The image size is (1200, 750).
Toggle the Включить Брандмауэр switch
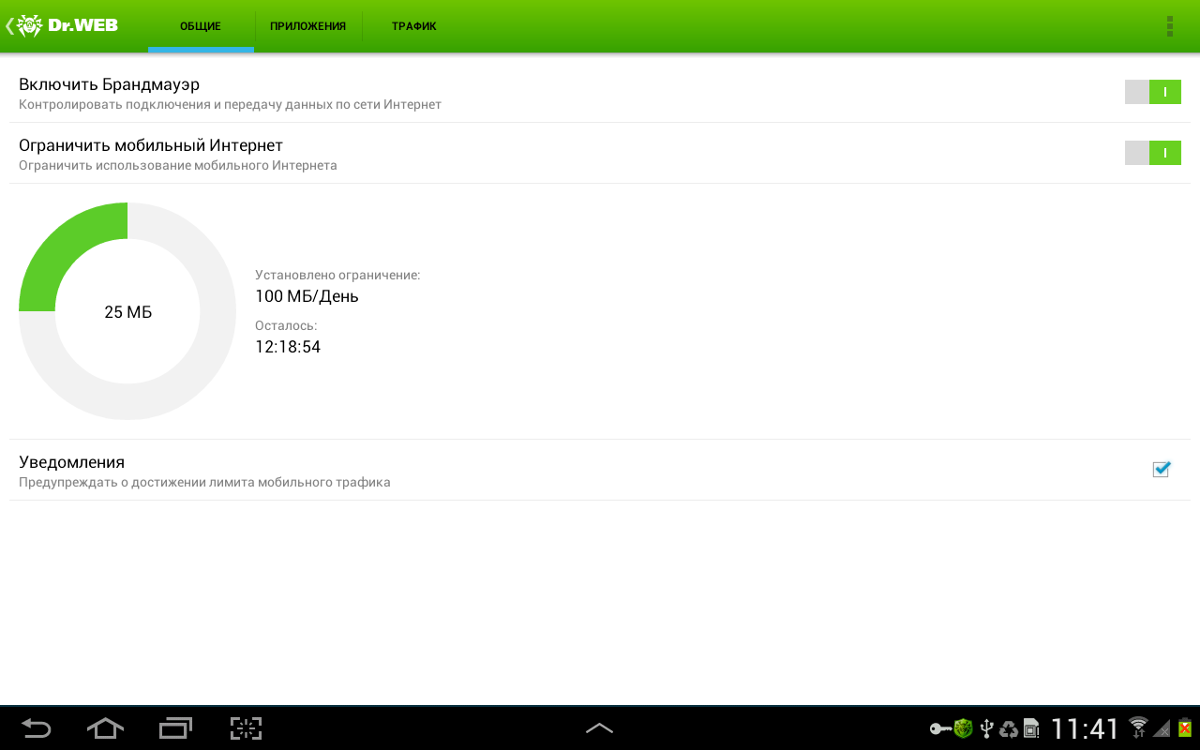point(1152,92)
